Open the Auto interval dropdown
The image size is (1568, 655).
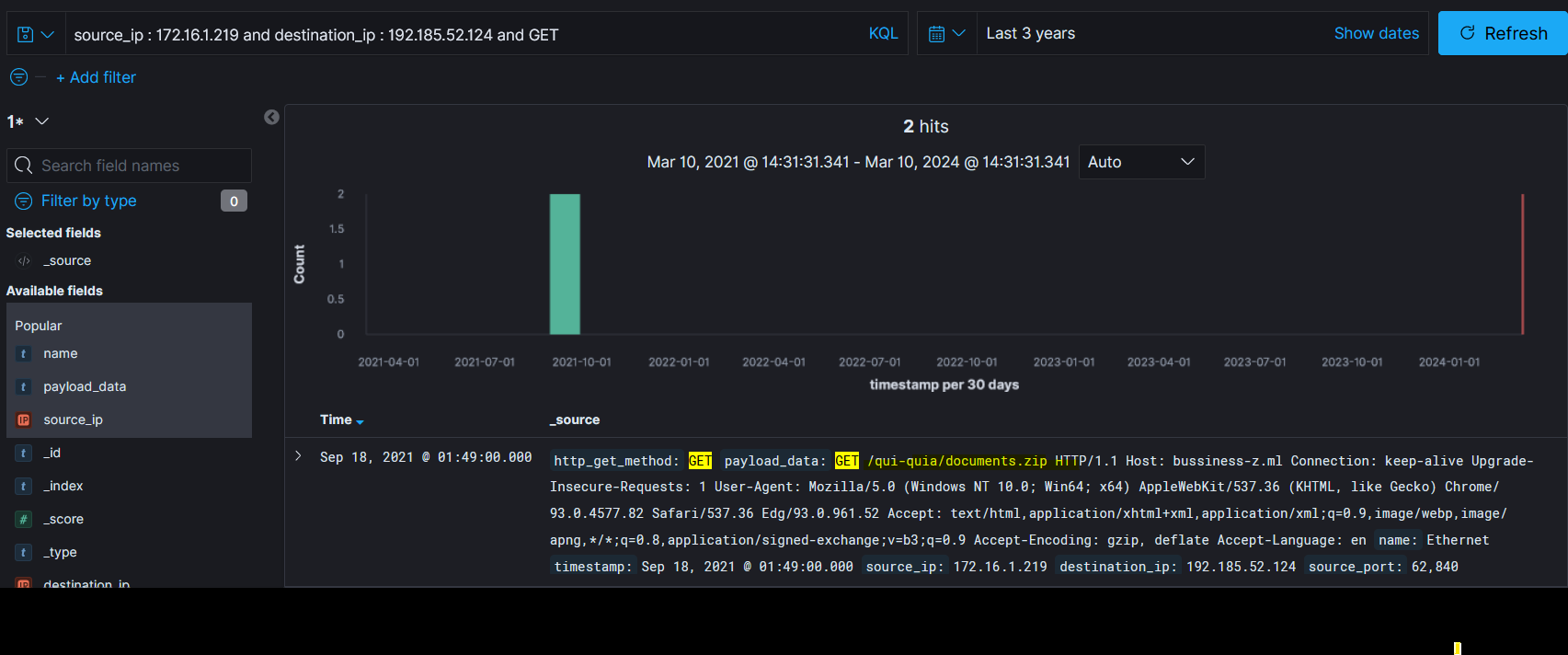(x=1140, y=162)
